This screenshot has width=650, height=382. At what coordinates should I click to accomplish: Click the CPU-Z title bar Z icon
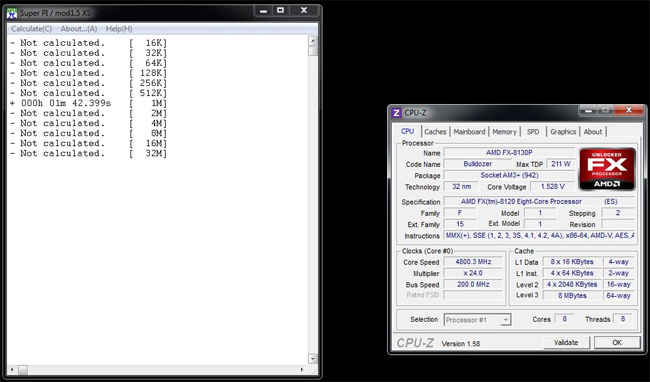[396, 113]
